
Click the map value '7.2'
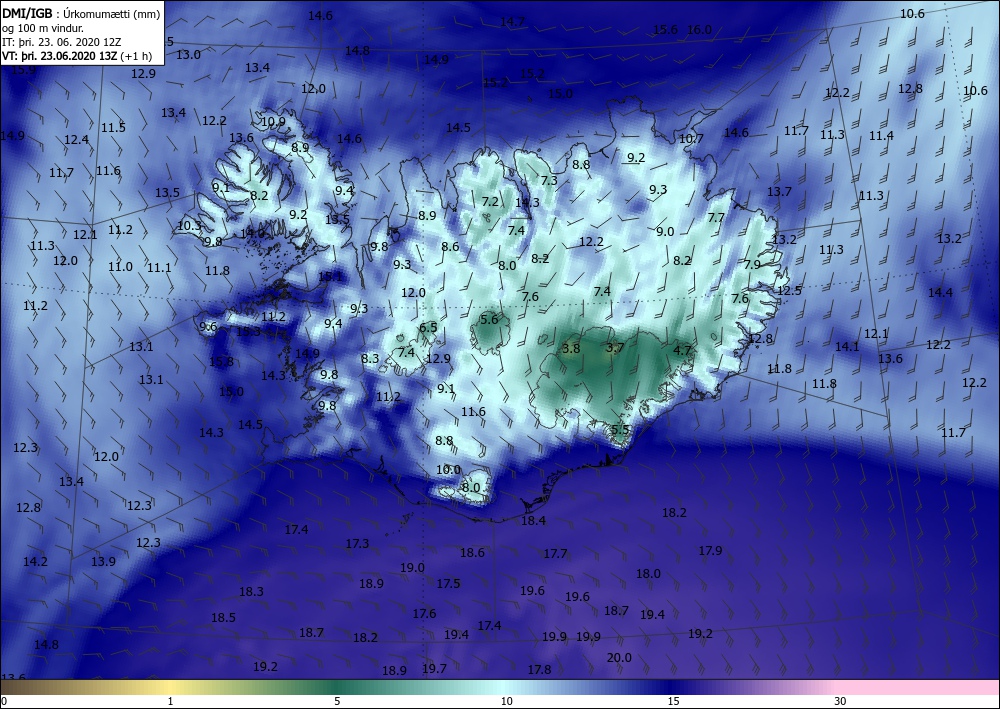(x=490, y=201)
